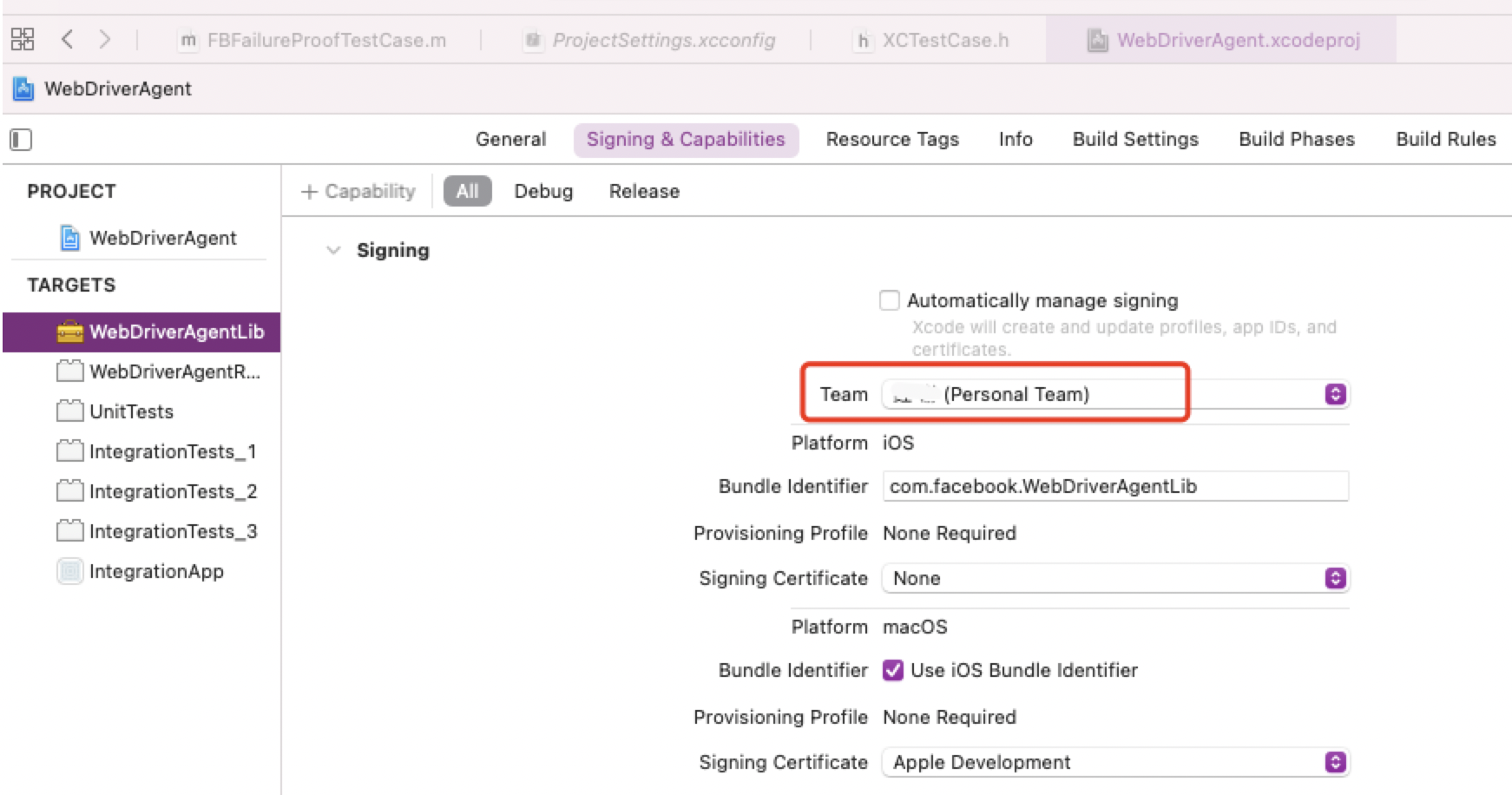Viewport: 1512px width, 795px height.
Task: Click the IntegrationTests_1 target icon
Action: [x=69, y=451]
